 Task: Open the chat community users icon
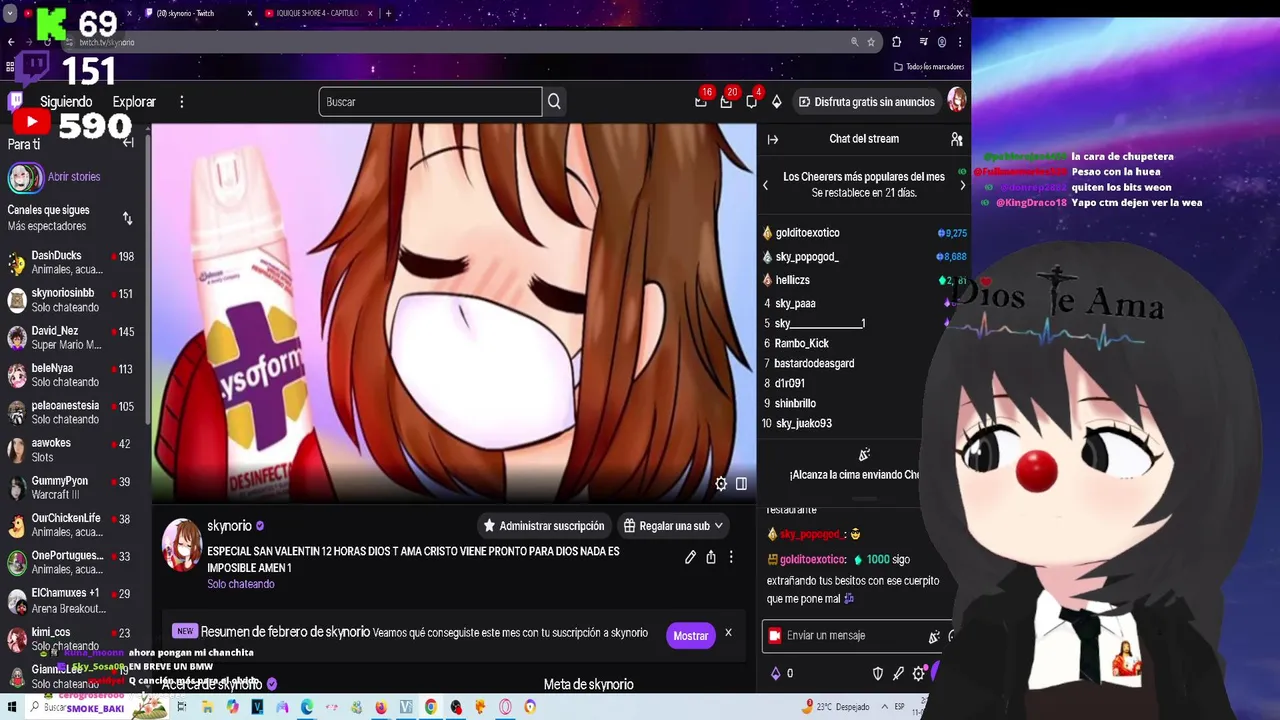[956, 139]
